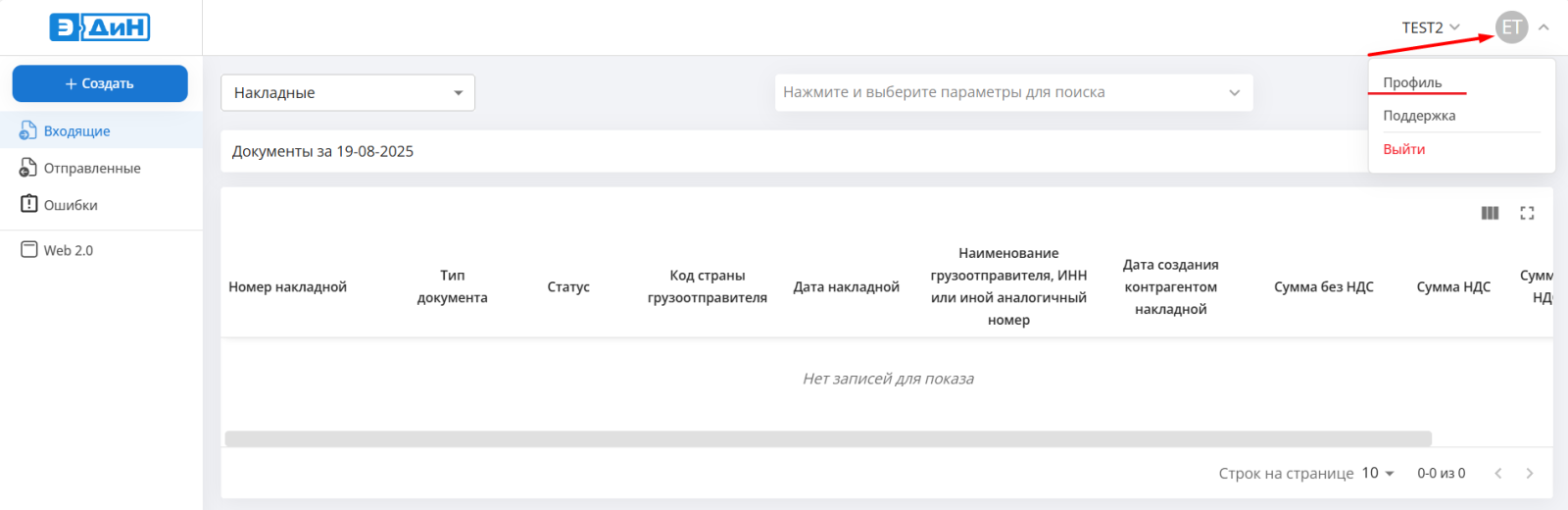Sort by Код страны грузоотправителя column
This screenshot has width=1568, height=510.
tap(708, 286)
